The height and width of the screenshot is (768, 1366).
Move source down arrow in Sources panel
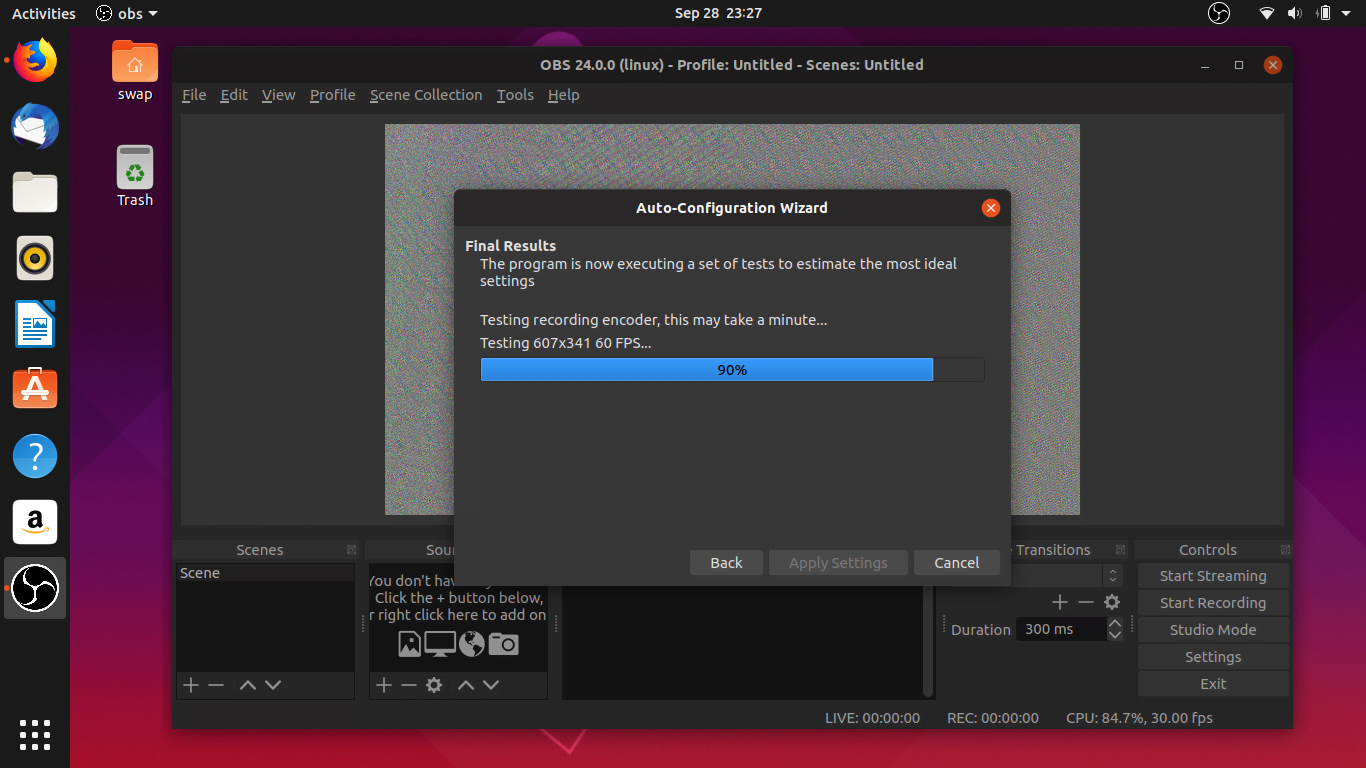(491, 685)
